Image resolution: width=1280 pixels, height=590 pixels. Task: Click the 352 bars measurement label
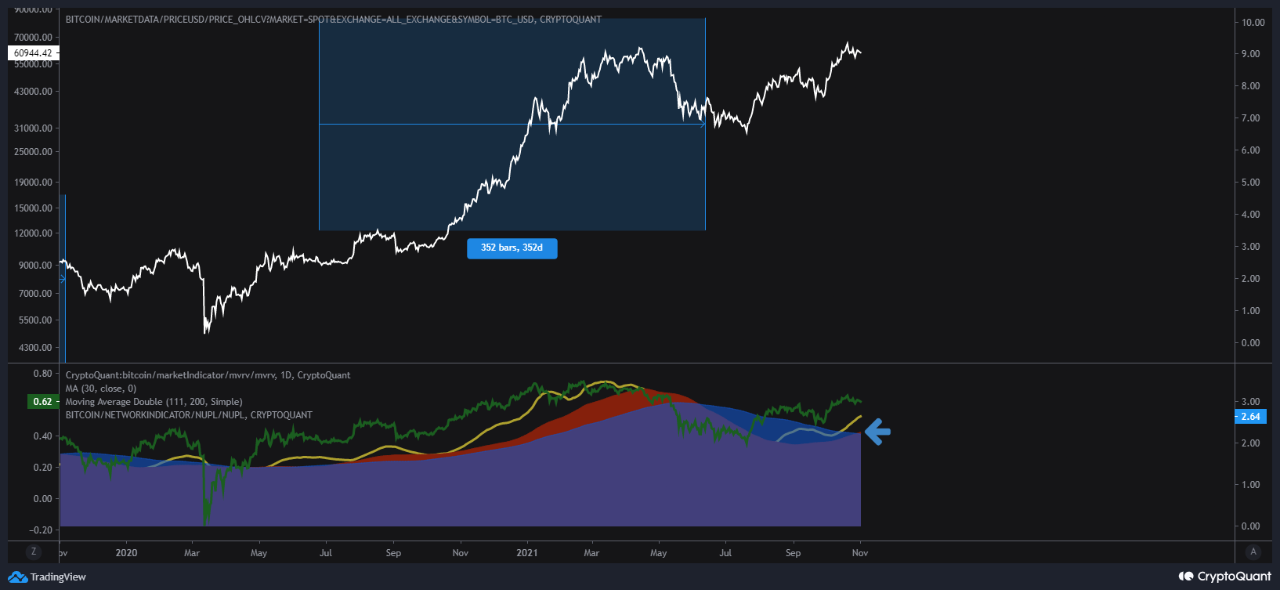512,248
